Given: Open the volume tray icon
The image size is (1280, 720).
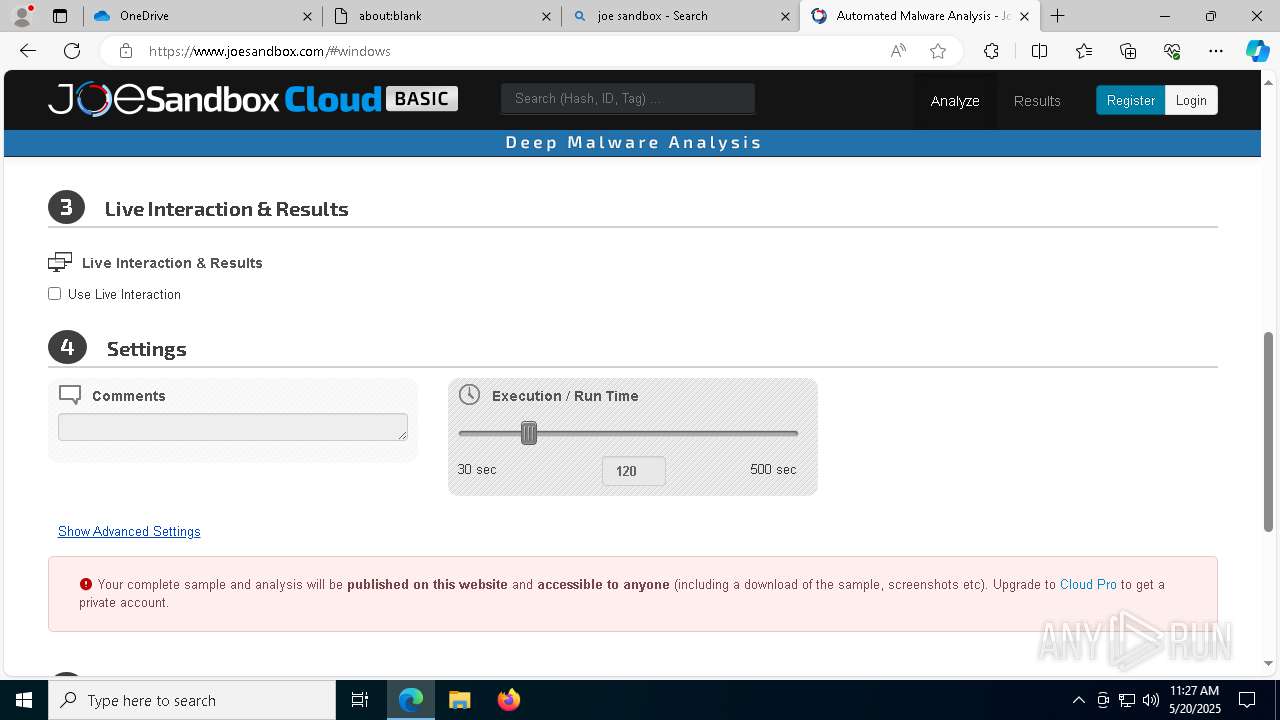Looking at the screenshot, I should point(1151,700).
